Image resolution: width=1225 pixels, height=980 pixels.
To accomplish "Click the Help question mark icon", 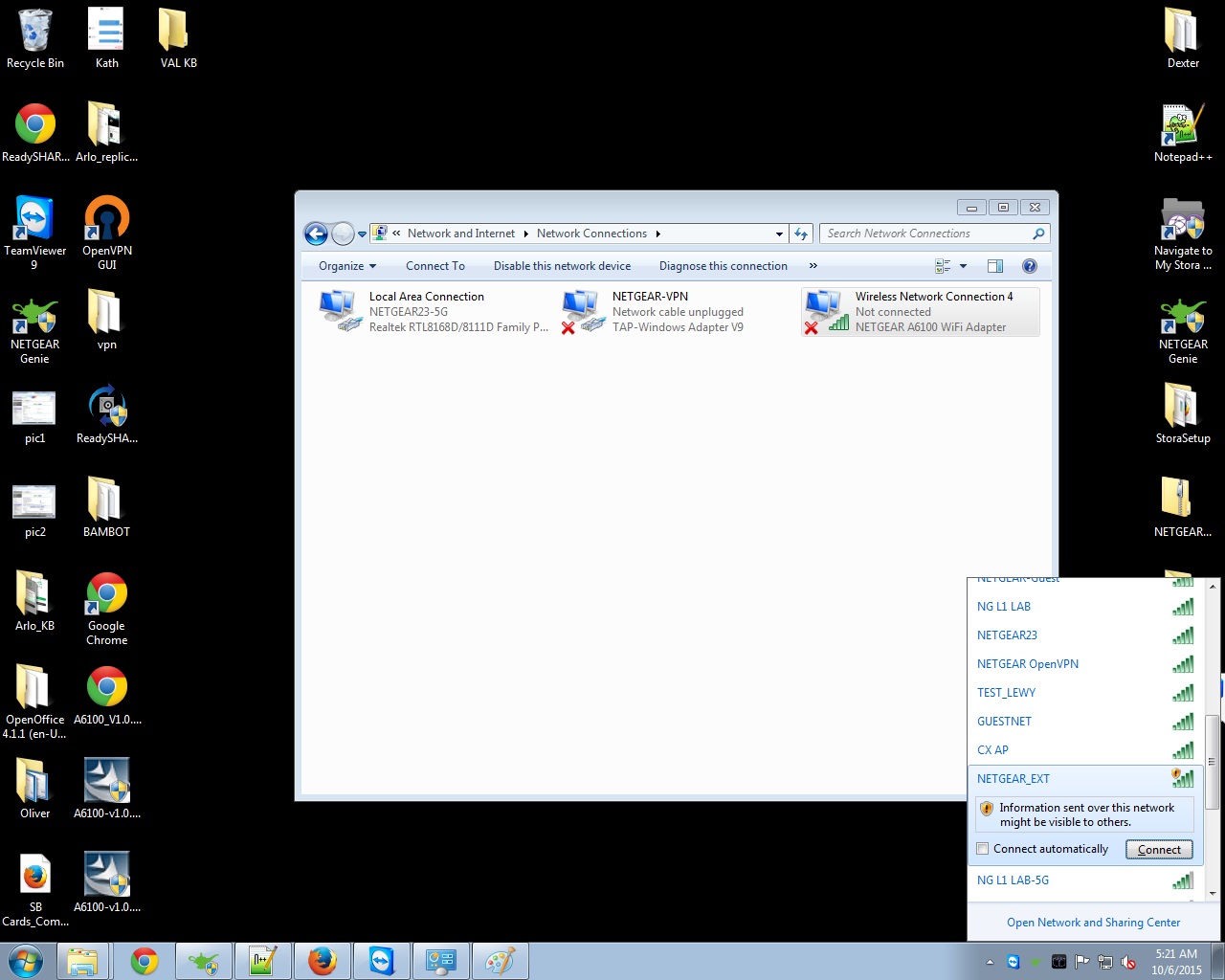I will [x=1029, y=266].
